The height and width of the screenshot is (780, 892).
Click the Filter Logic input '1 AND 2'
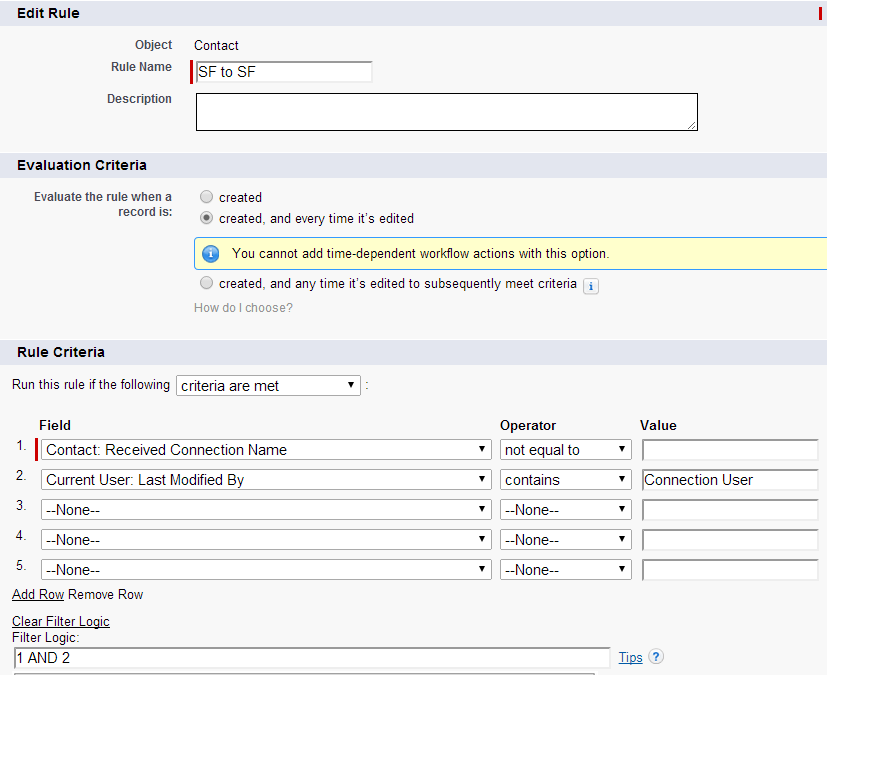pos(312,658)
